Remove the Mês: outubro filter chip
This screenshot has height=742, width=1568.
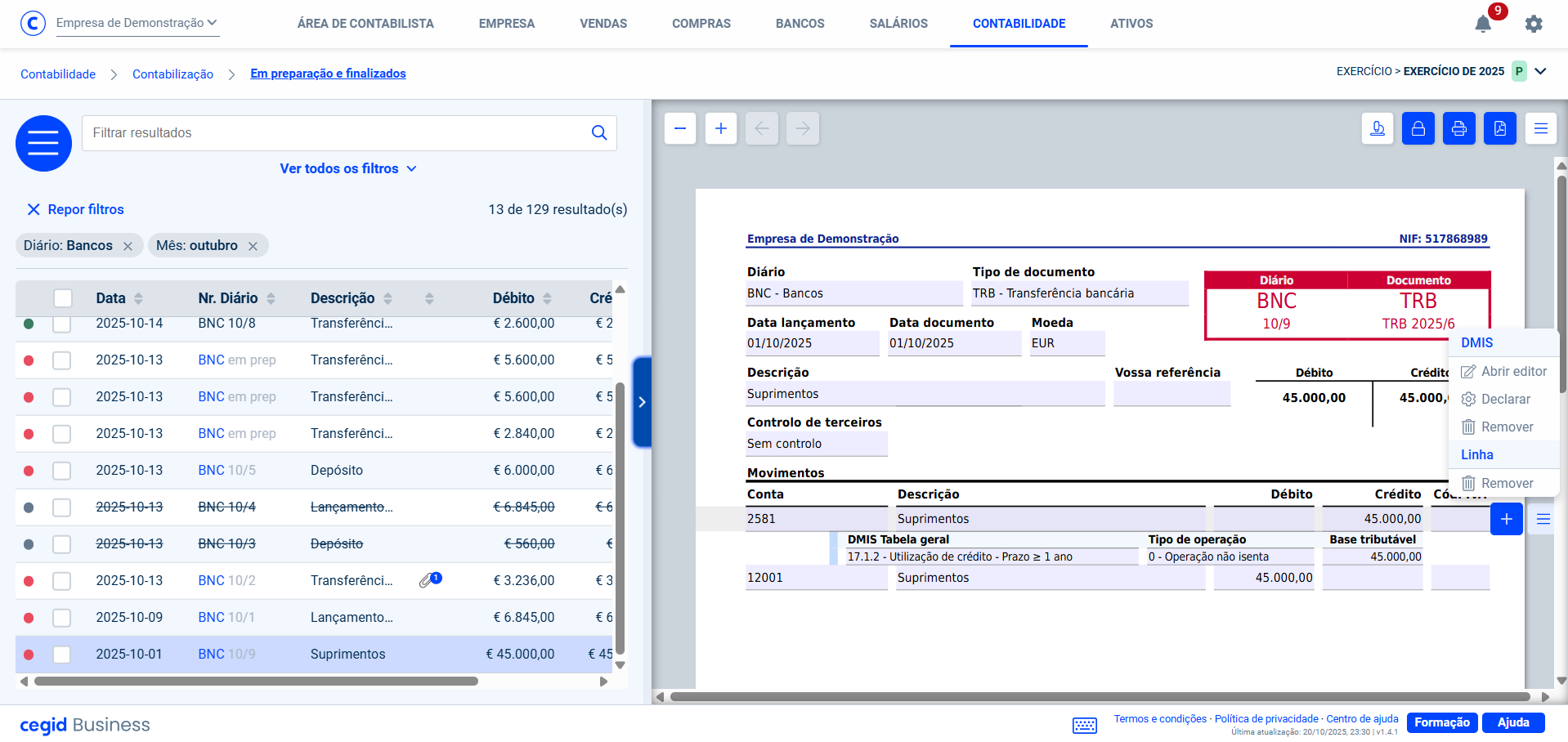(253, 246)
